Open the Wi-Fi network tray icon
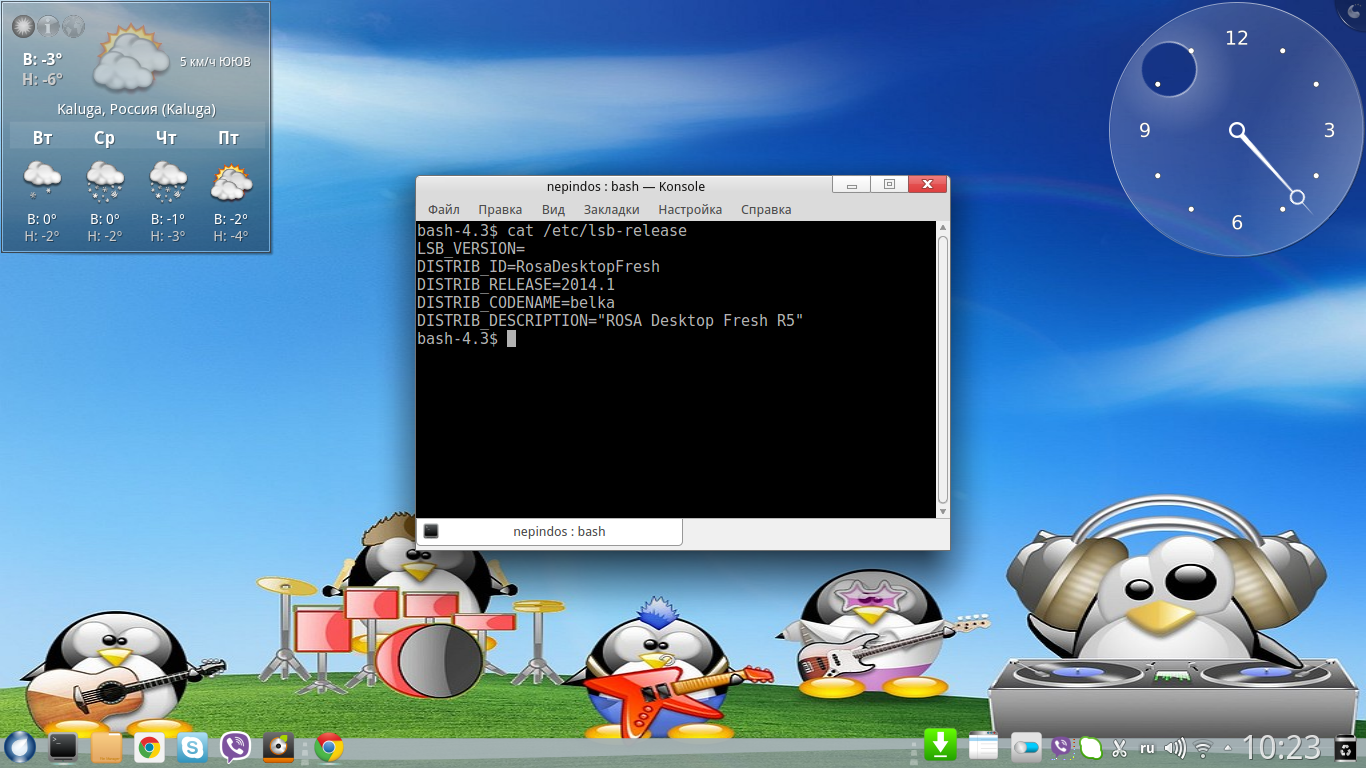The height and width of the screenshot is (768, 1366). tap(1204, 748)
